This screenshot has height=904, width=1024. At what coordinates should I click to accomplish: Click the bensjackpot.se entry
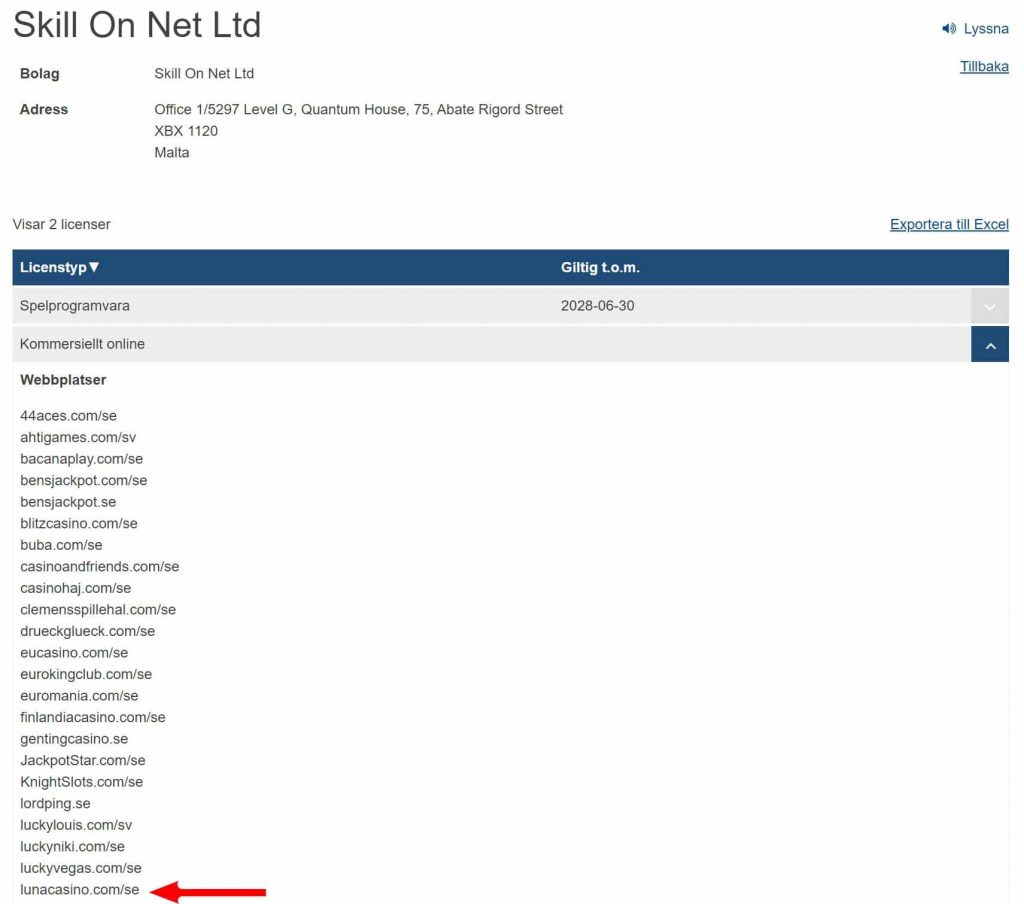[x=68, y=502]
